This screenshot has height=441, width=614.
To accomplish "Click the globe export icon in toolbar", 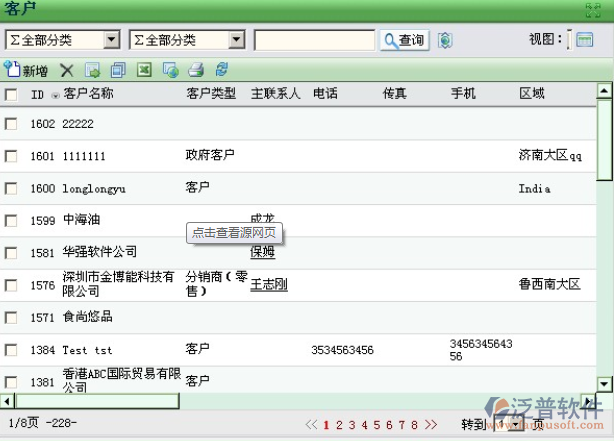I will [x=170, y=70].
